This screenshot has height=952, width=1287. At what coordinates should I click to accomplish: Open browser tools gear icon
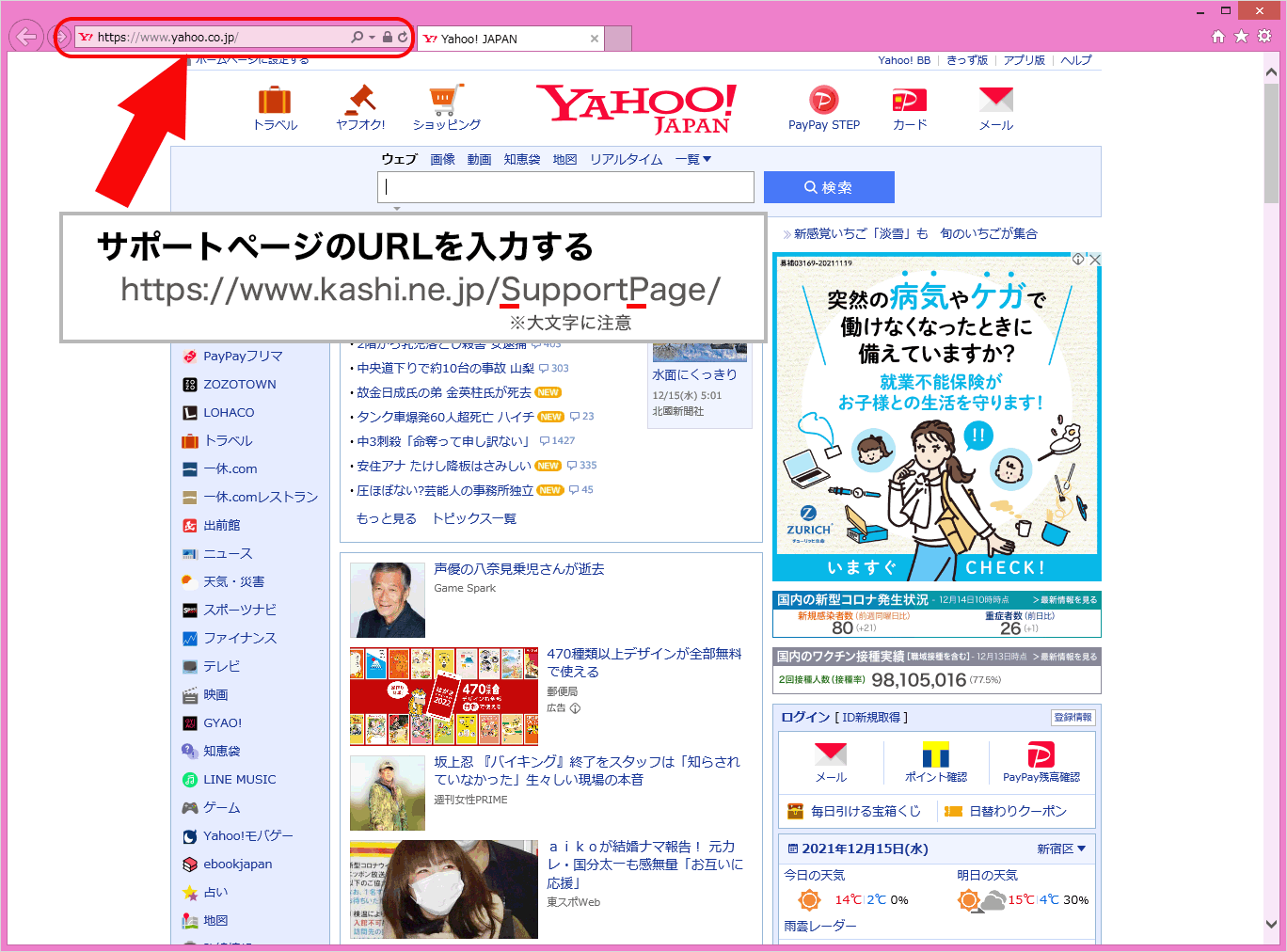(x=1264, y=37)
